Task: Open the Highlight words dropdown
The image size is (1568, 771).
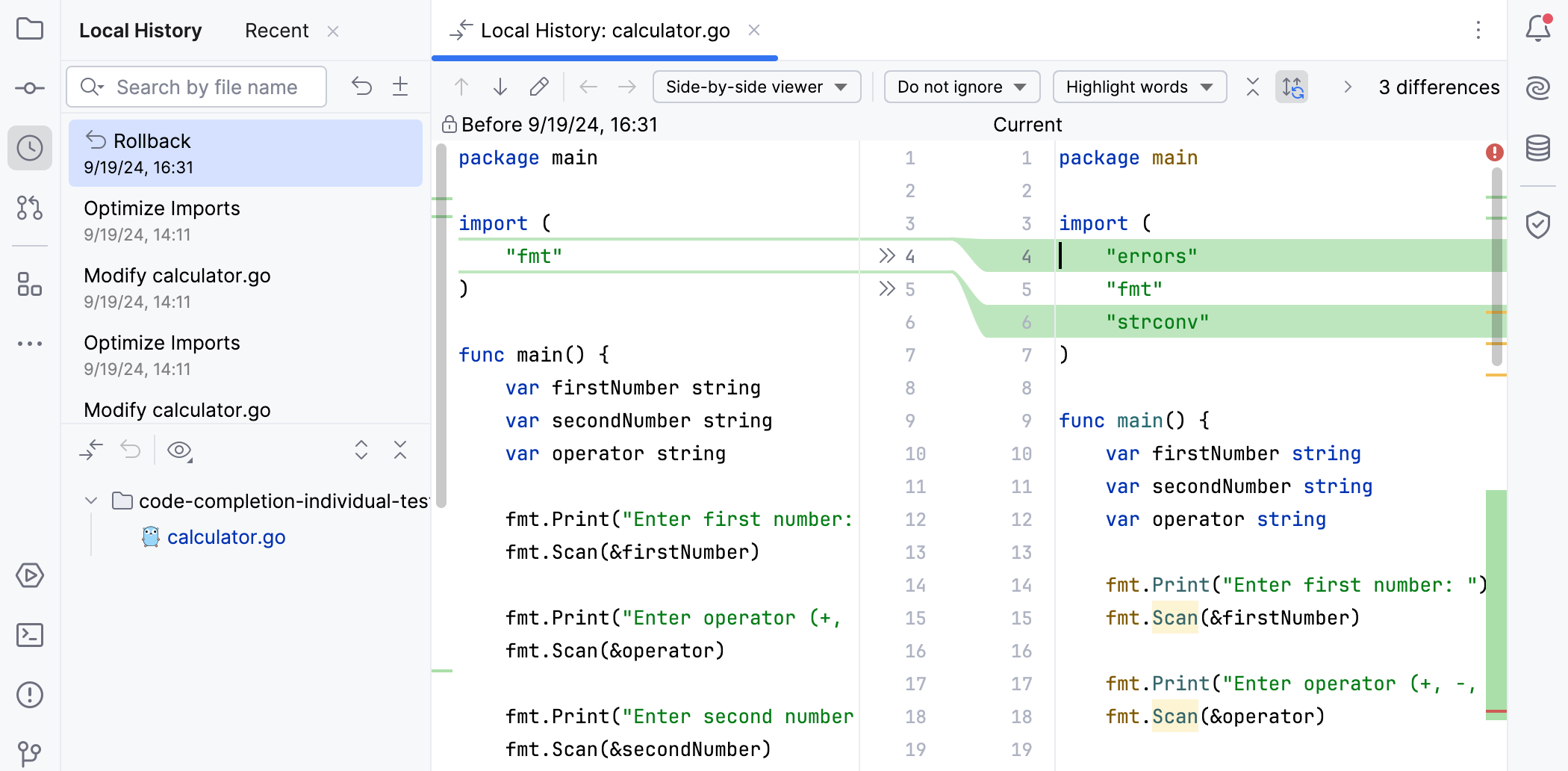Action: [x=1139, y=87]
